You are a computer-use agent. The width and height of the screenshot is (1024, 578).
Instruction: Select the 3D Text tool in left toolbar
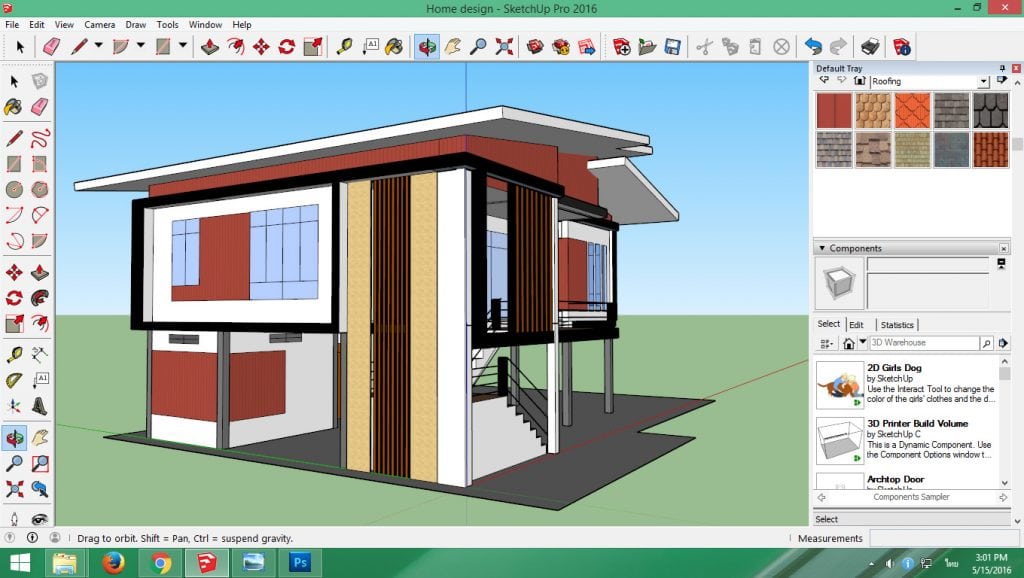point(40,406)
